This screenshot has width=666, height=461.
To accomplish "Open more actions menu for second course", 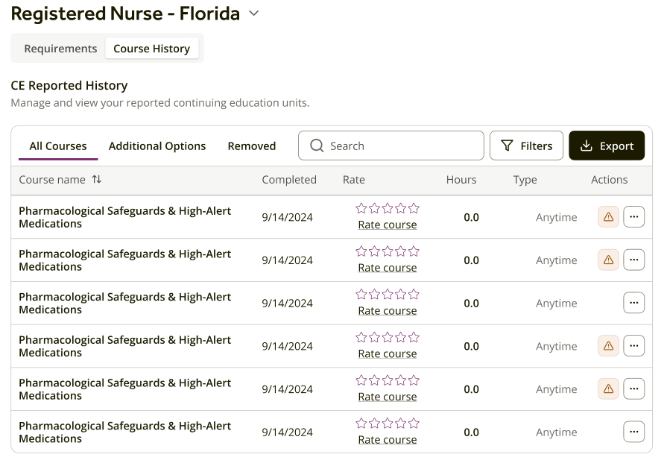I will click(x=634, y=260).
